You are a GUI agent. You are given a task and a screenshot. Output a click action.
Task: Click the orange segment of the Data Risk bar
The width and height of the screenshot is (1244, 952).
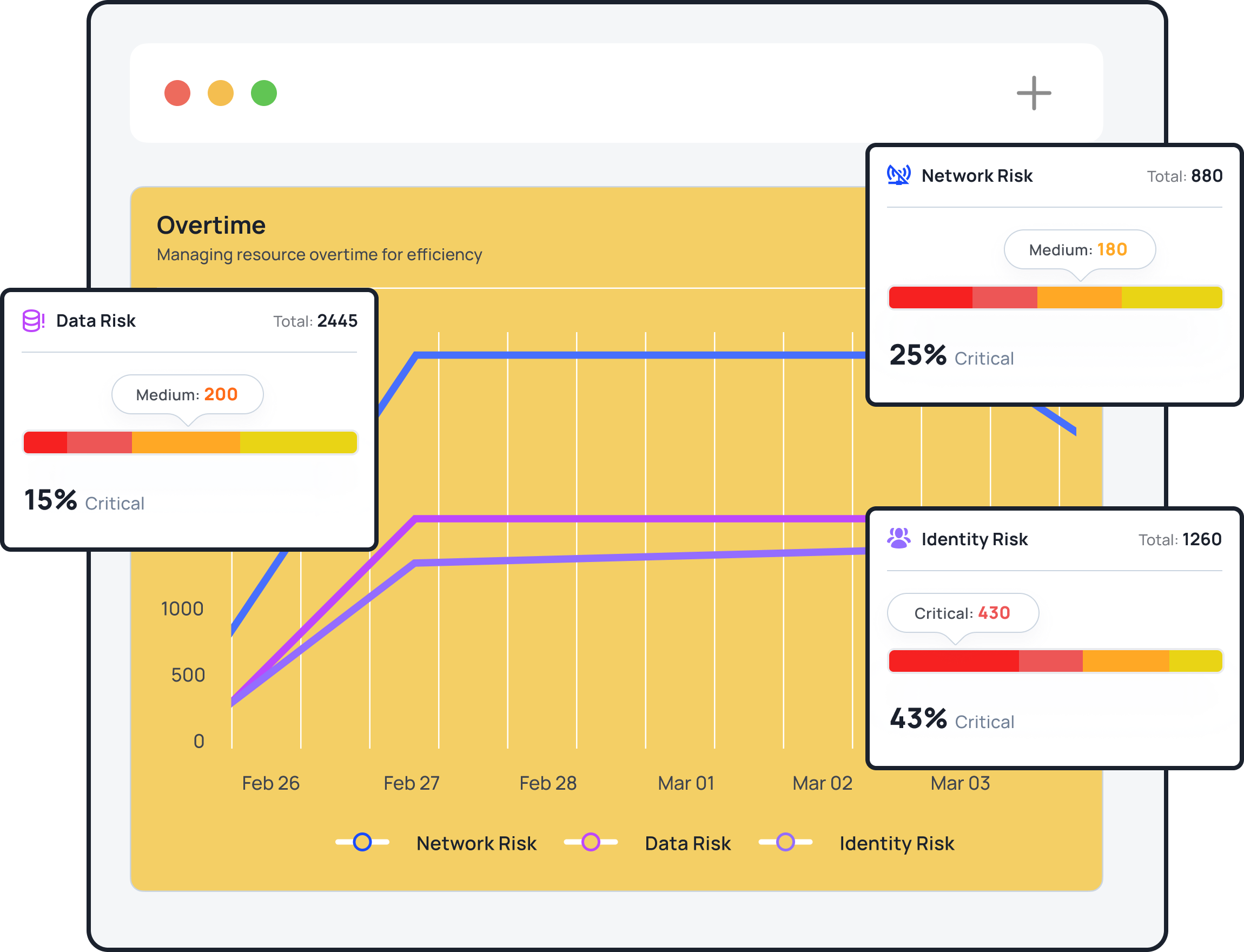click(x=186, y=442)
